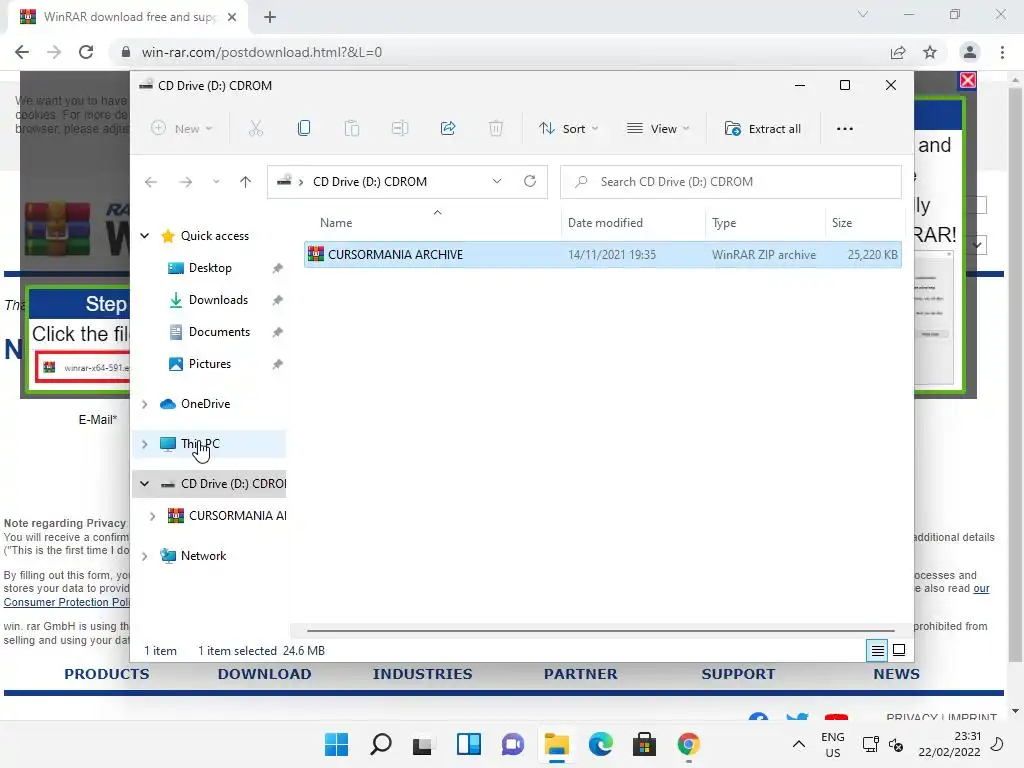Select the CURSORMANIA ARCHIVE file row
Viewport: 1024px width, 768px height.
tap(603, 255)
